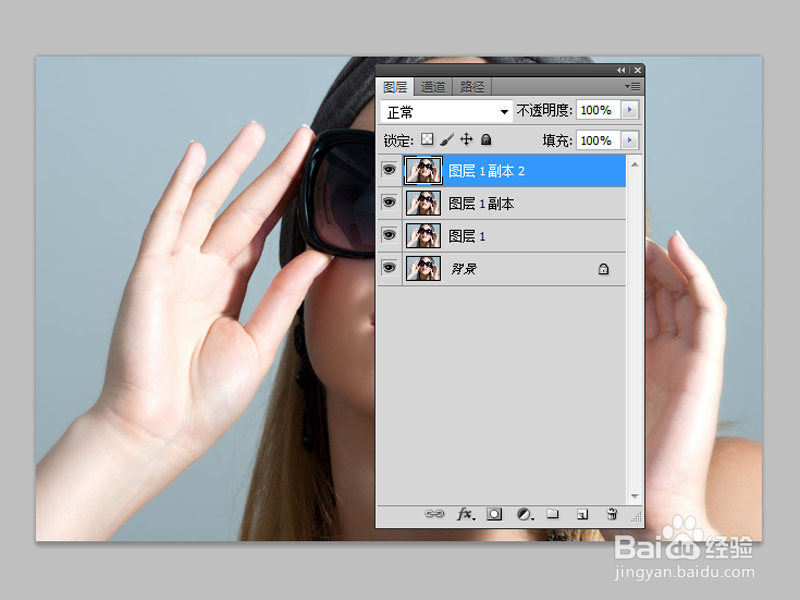Open the layer style fx menu

(466, 514)
